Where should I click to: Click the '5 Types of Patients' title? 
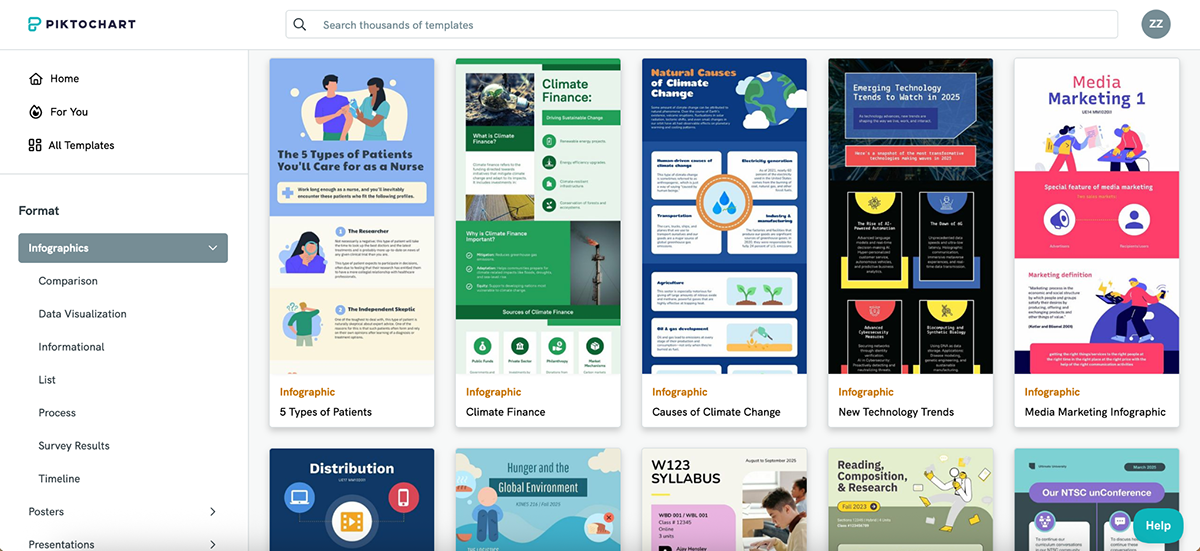click(326, 412)
